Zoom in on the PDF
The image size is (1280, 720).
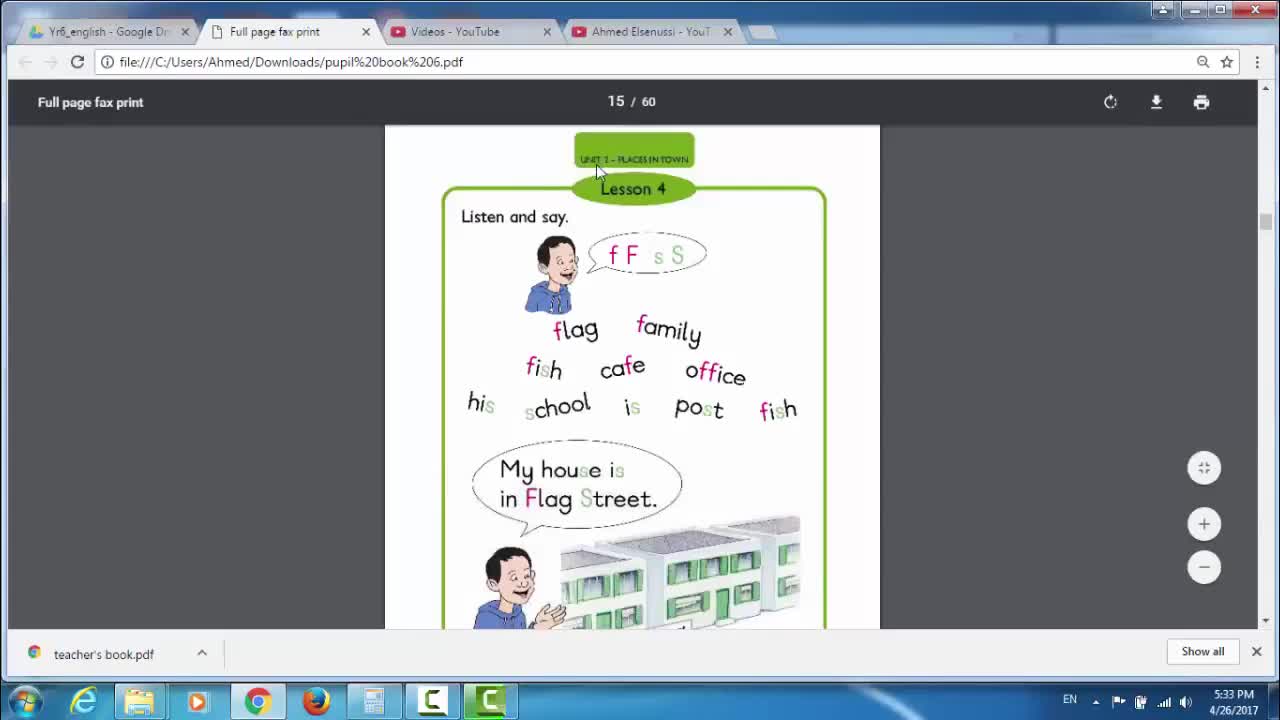[1204, 524]
